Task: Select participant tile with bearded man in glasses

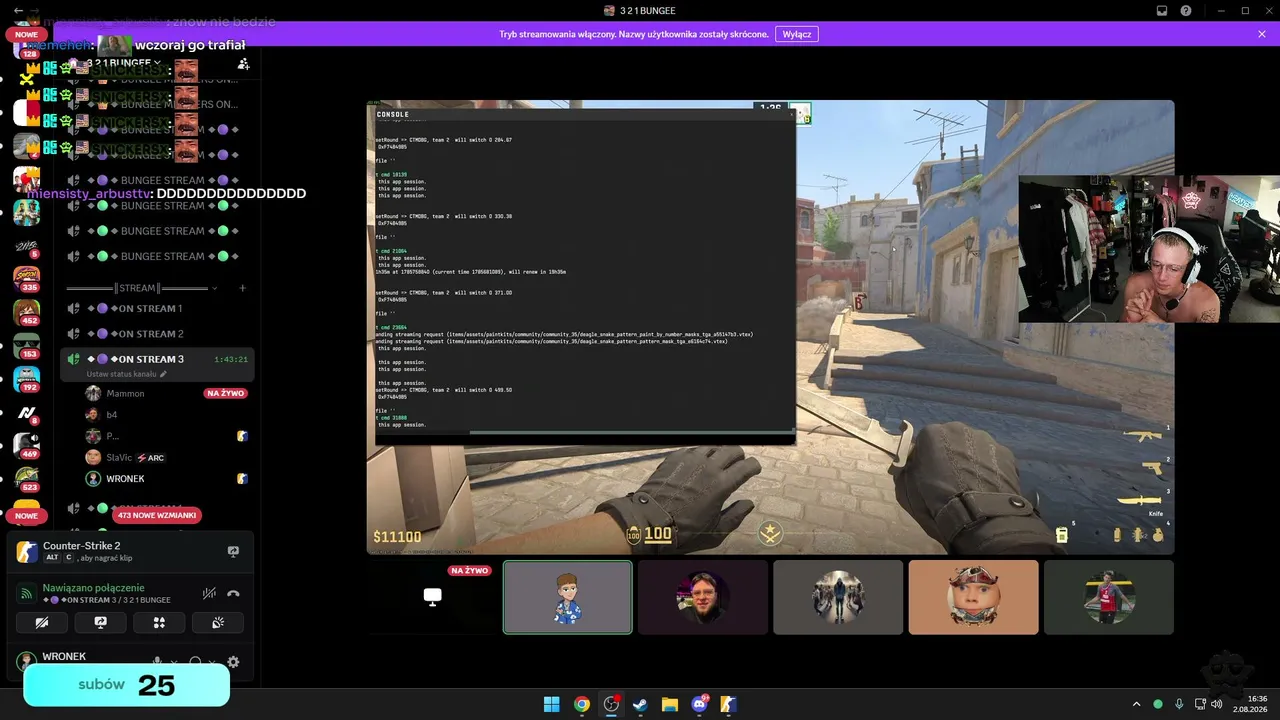Action: coord(703,597)
